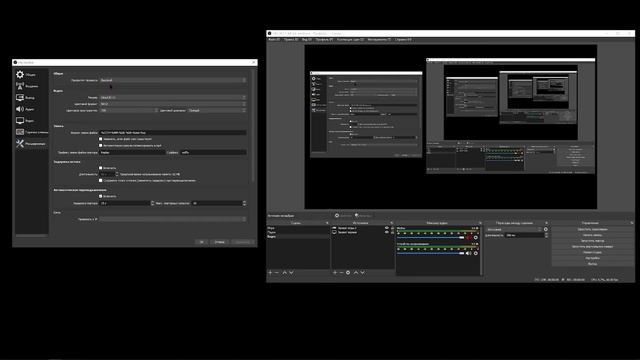Click Start Virtual Camera in Controls dock
Image resolution: width=640 pixels, height=360 pixels.
tap(593, 247)
